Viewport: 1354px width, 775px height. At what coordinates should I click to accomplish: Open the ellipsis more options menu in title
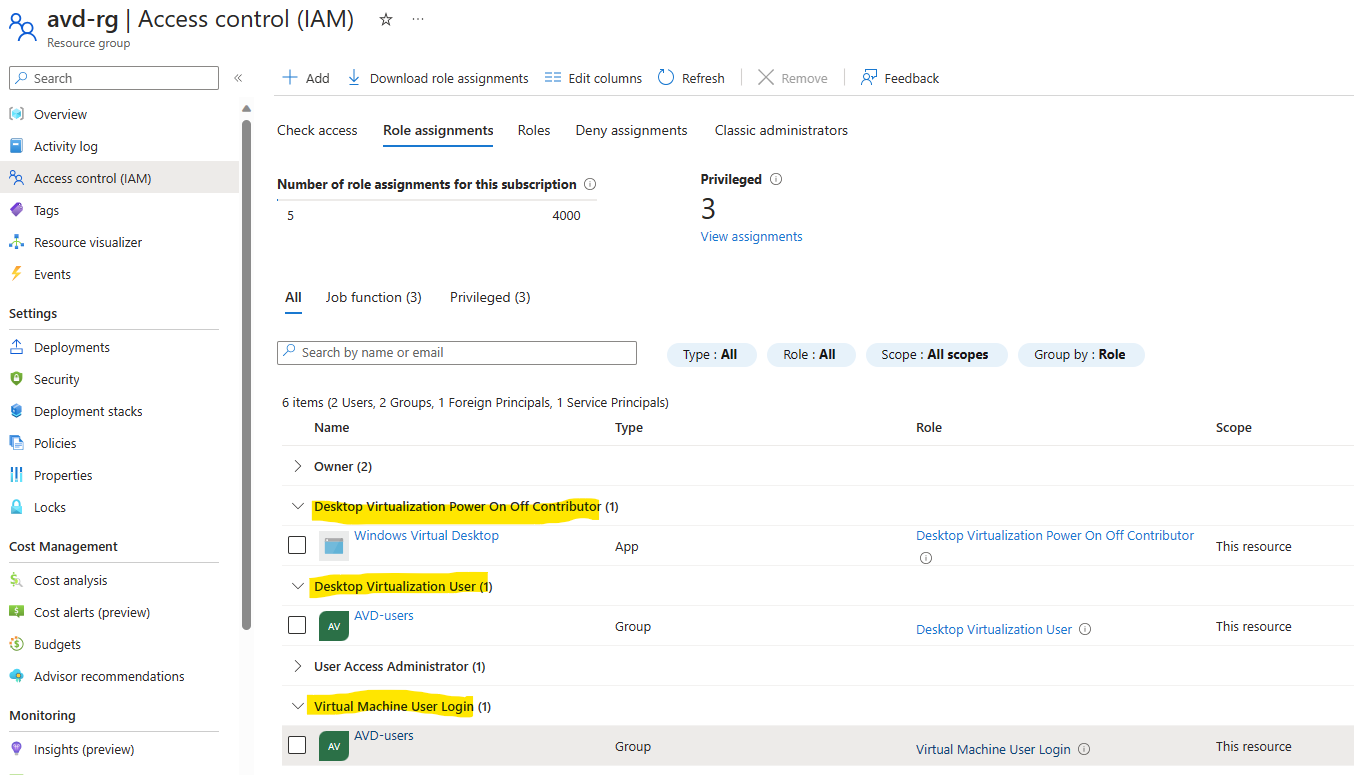coord(417,19)
